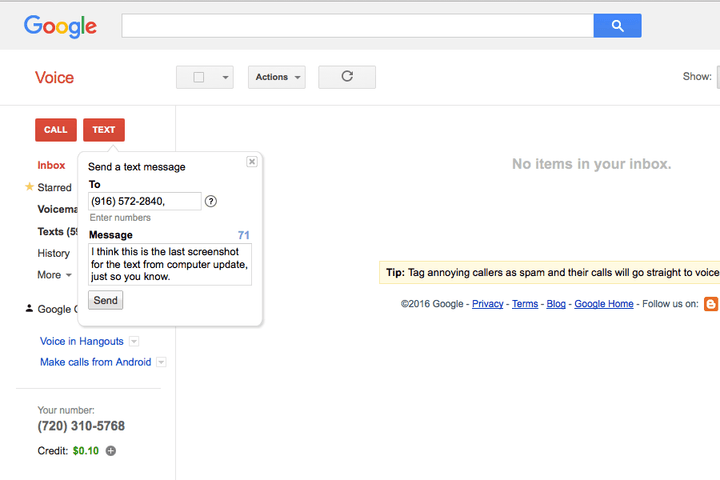Click the To phone number field

[145, 201]
